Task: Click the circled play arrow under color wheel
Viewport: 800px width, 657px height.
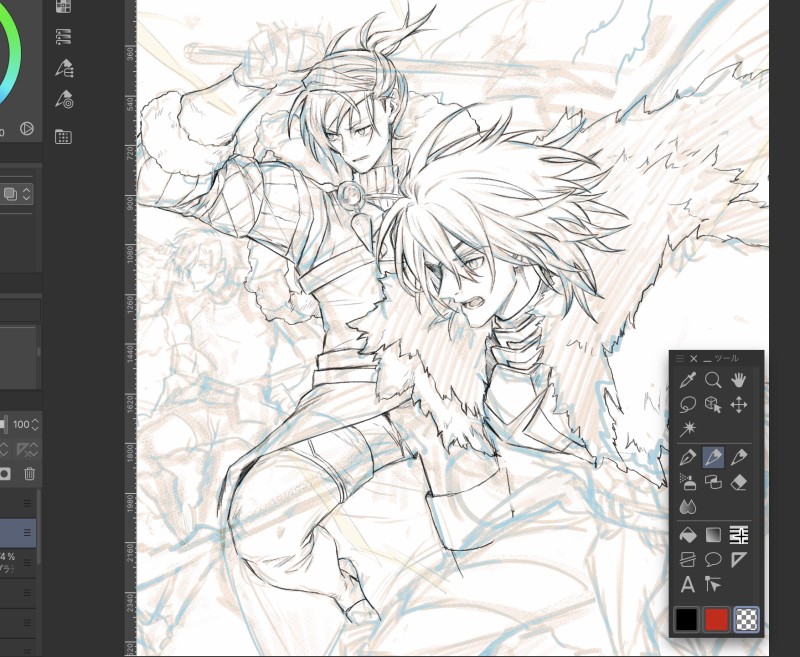Action: (27, 129)
